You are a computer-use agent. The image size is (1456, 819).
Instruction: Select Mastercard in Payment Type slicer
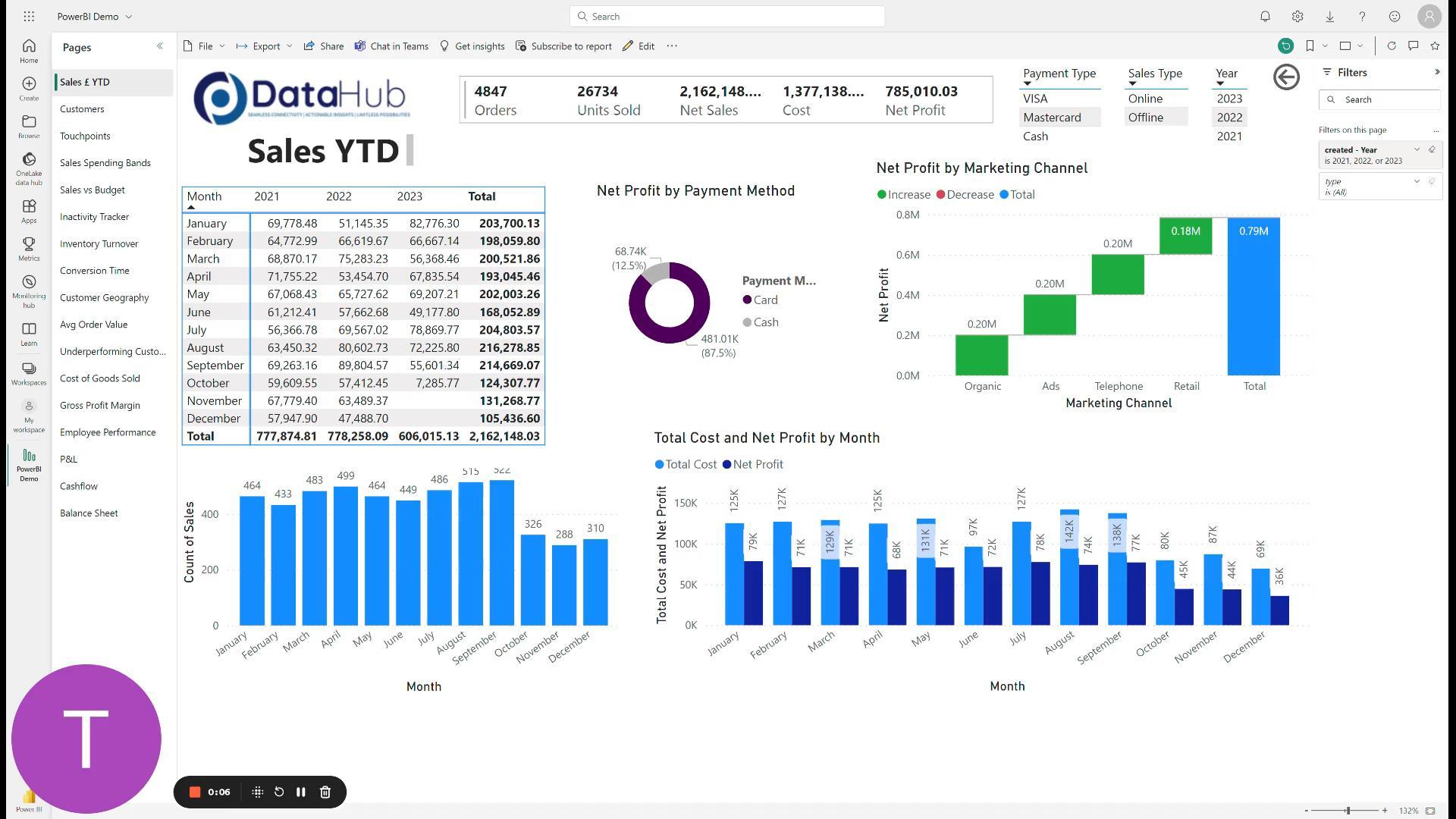click(x=1052, y=118)
